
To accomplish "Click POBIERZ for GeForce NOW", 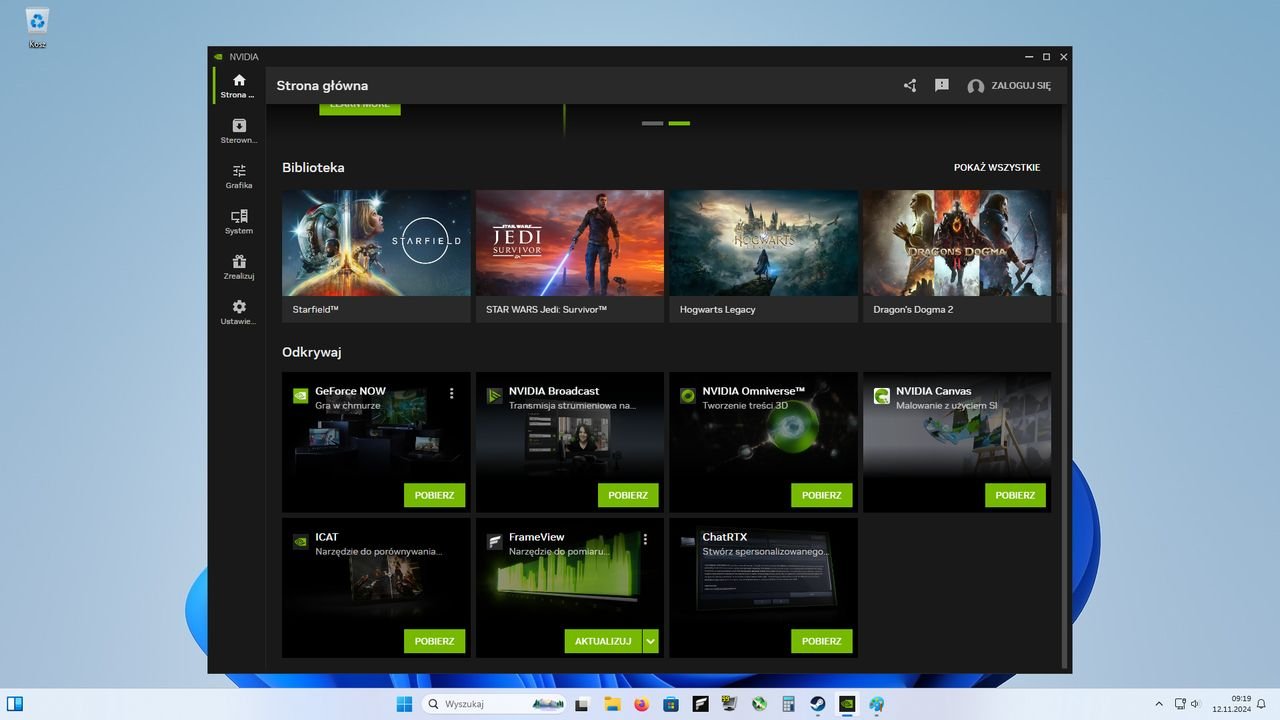I will 434,495.
